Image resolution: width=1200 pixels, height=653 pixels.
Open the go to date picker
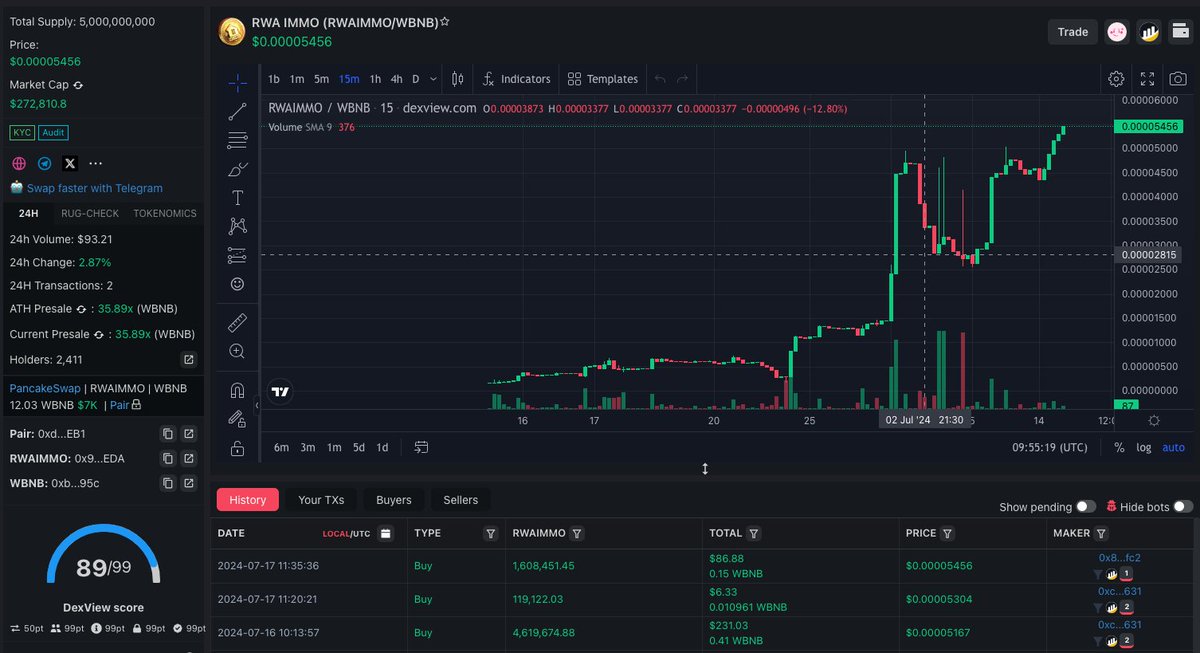pos(421,447)
